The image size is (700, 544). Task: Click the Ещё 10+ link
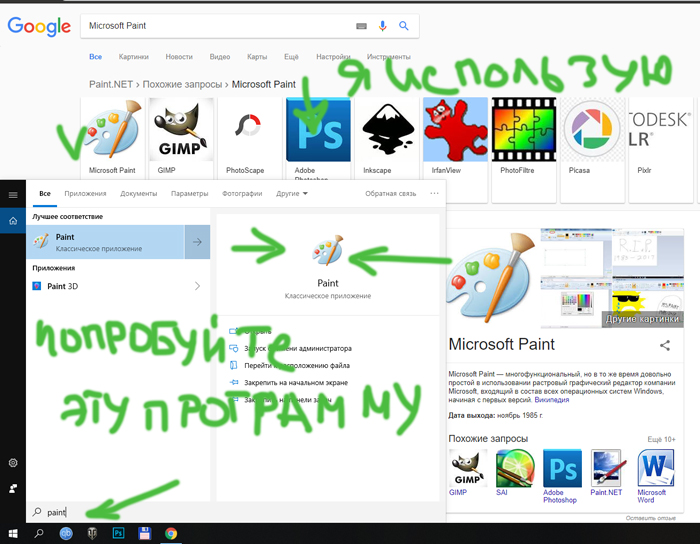(x=662, y=440)
